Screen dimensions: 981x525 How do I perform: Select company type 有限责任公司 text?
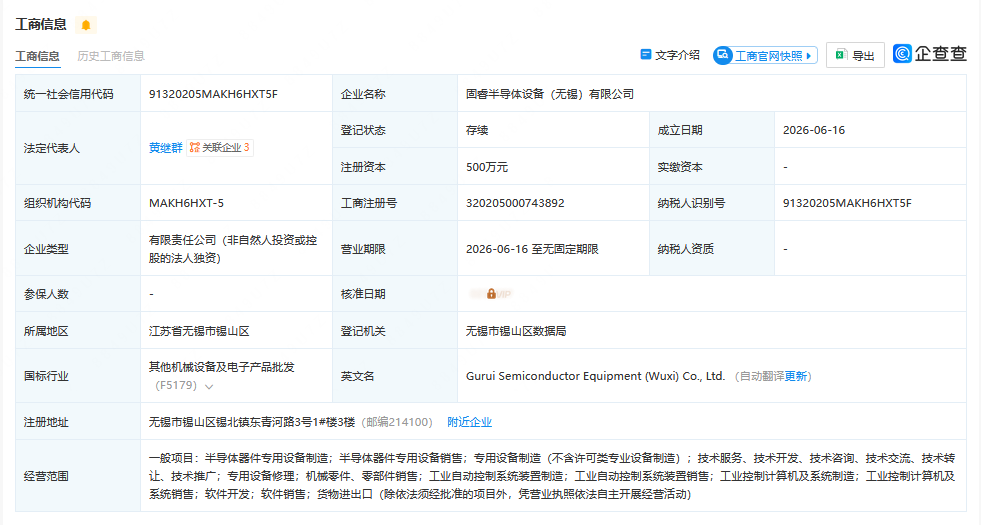[x=233, y=249]
